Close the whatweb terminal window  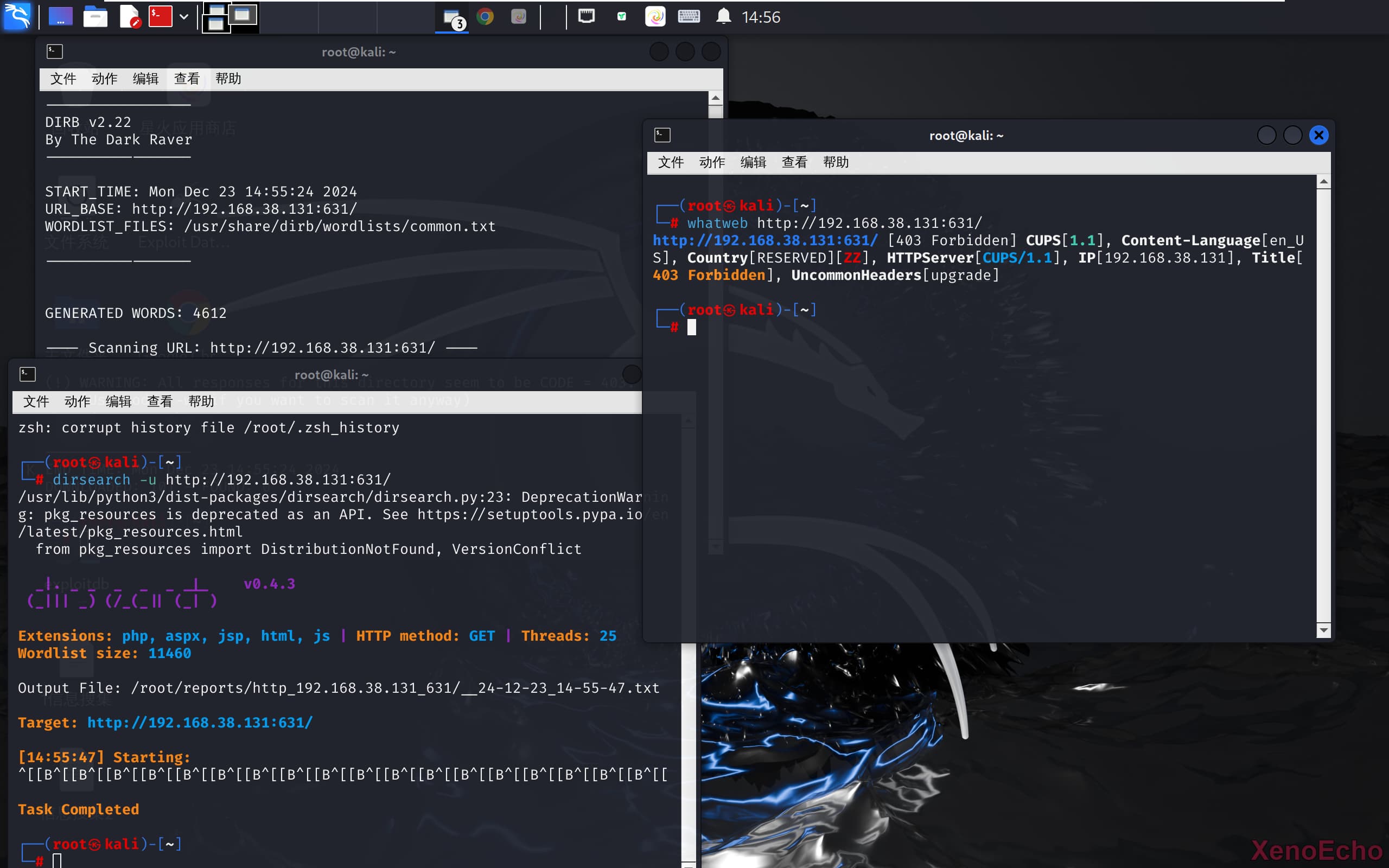[1318, 136]
